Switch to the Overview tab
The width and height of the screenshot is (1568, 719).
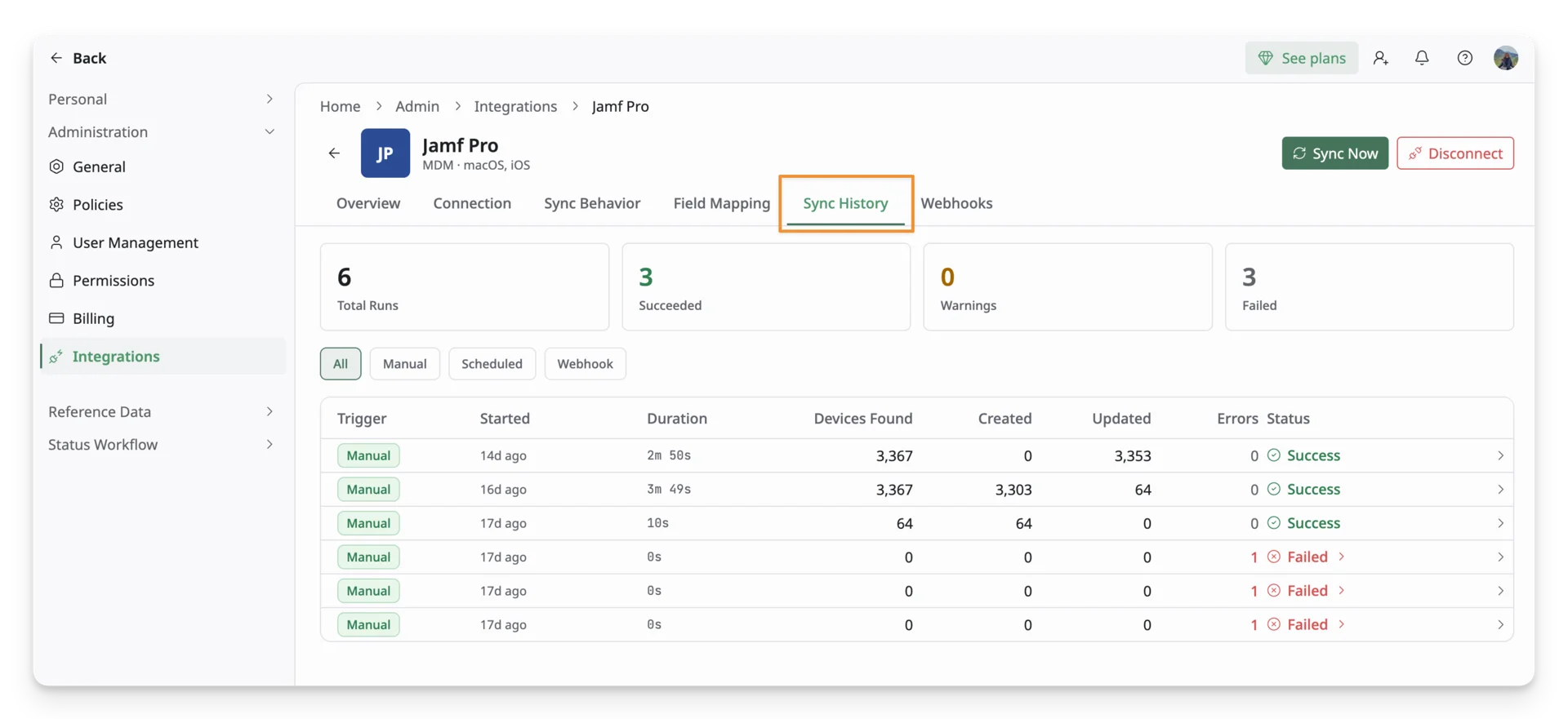(x=368, y=203)
